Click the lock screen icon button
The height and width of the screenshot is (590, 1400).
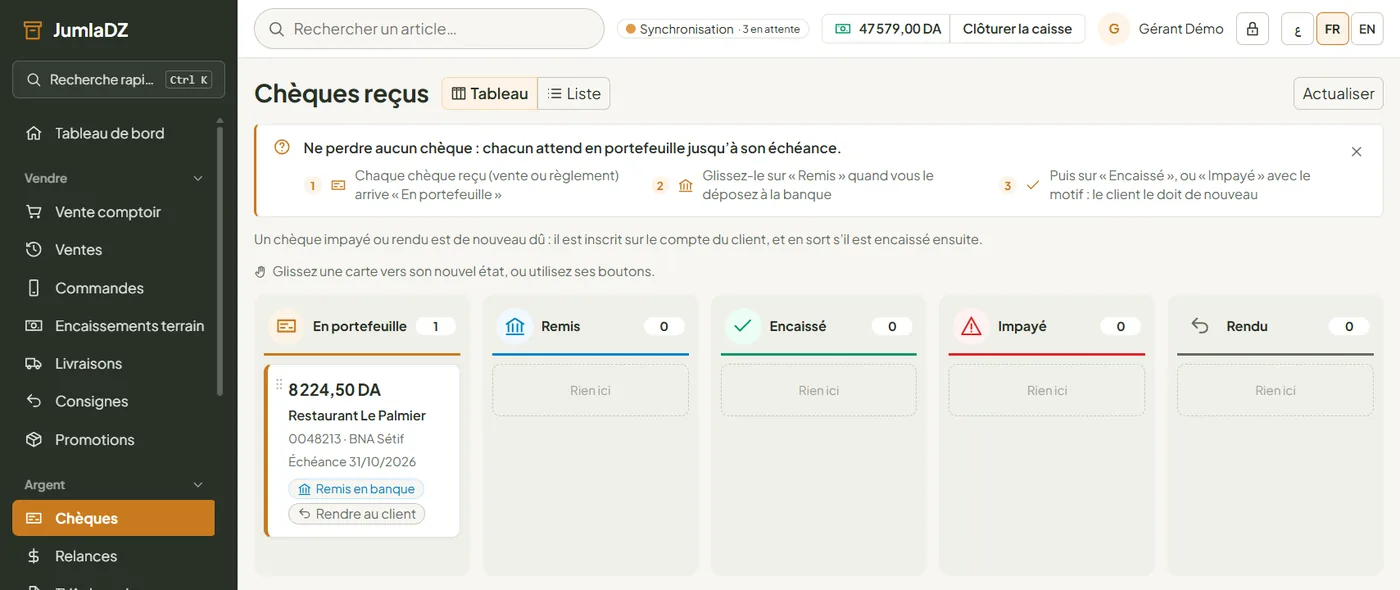click(x=1253, y=29)
